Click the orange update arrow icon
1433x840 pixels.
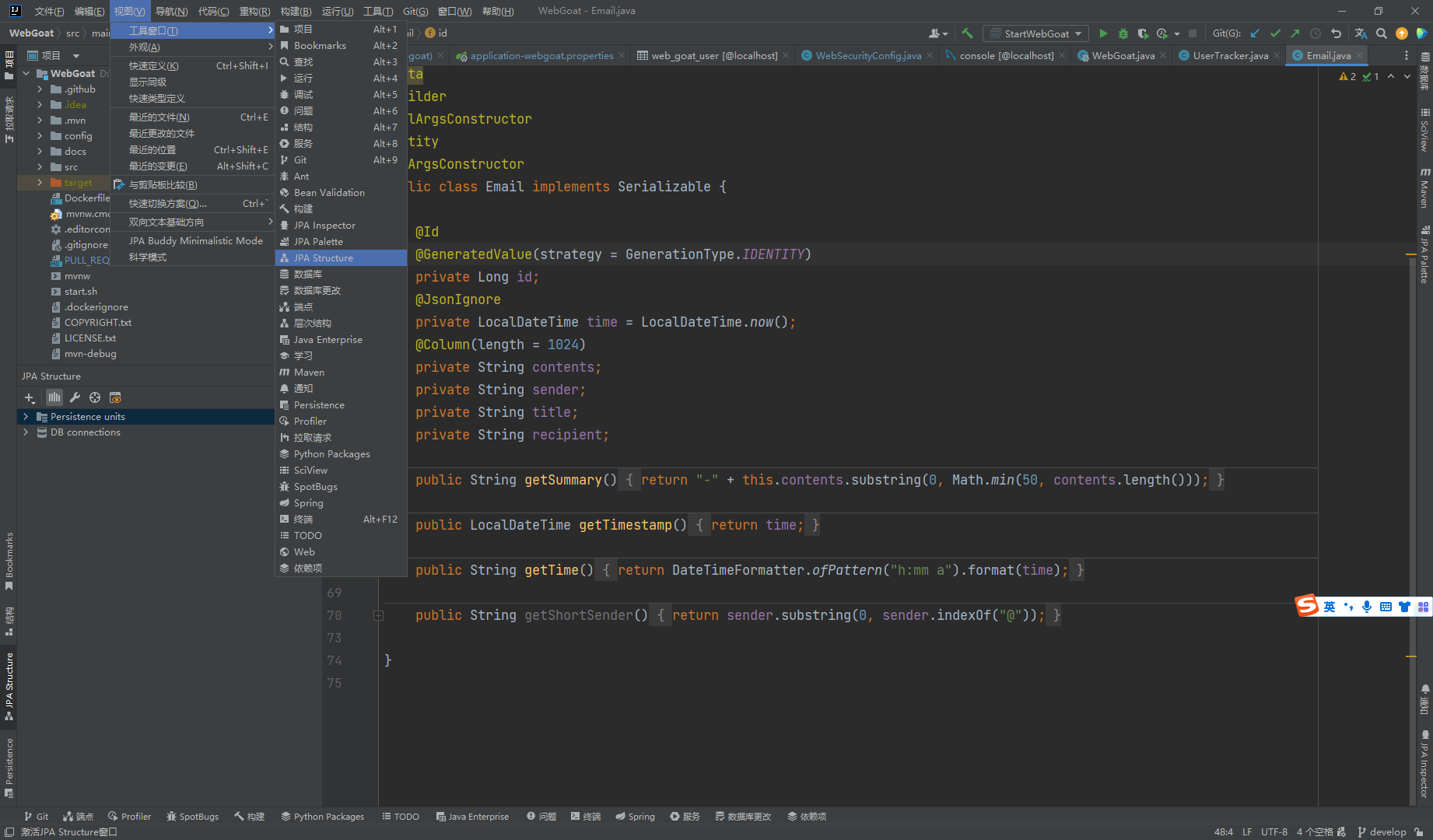click(x=1402, y=33)
